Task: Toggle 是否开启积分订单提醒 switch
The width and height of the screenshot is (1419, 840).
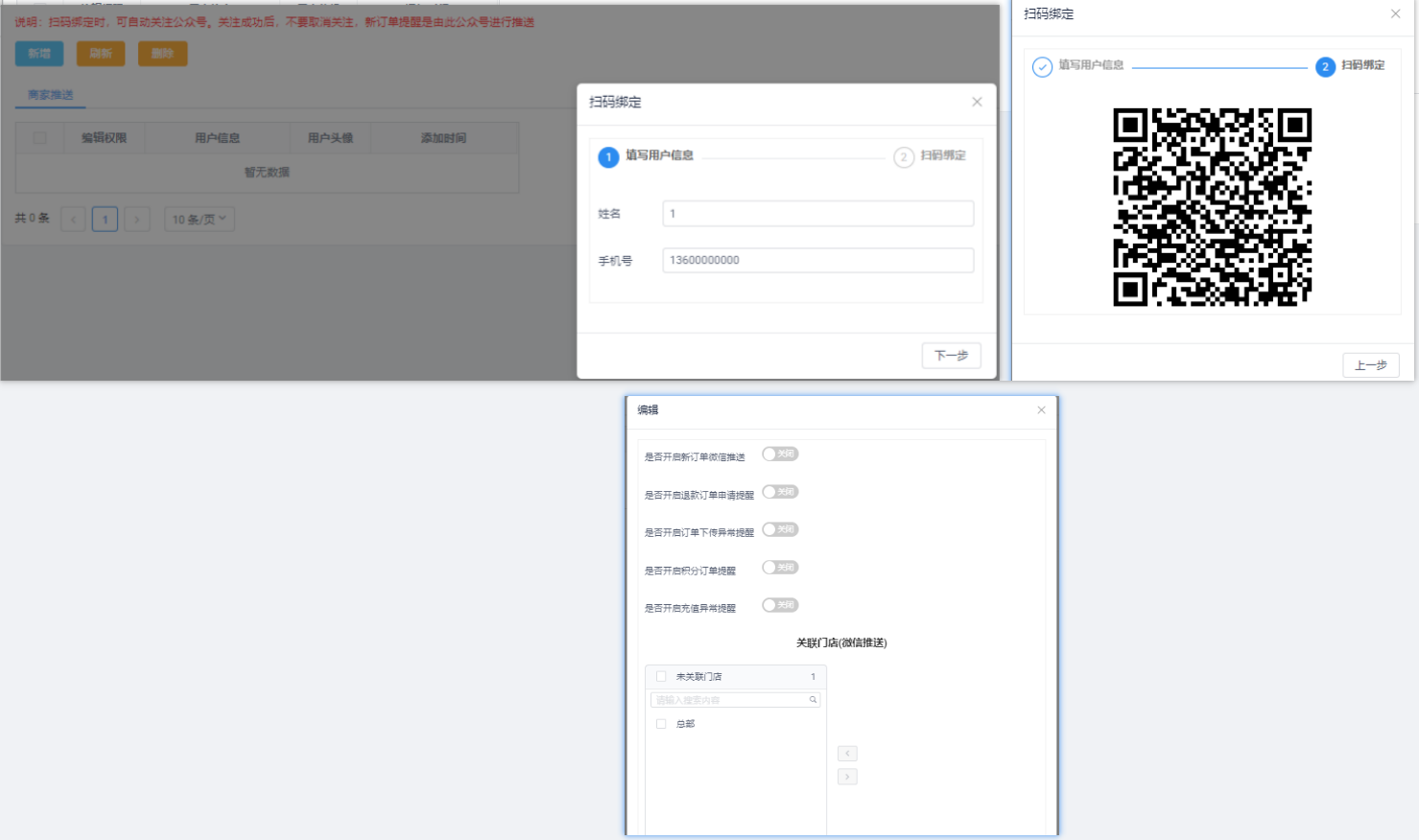Action: click(780, 568)
